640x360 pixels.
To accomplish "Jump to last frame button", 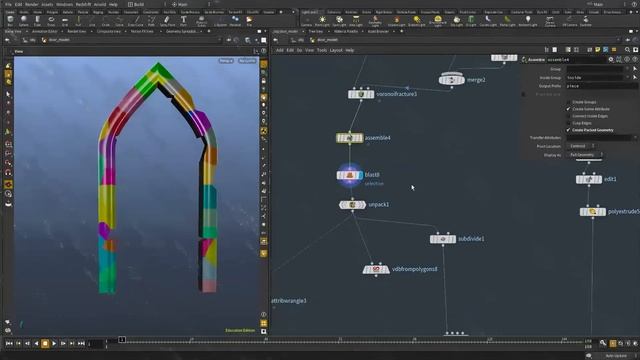I will [81, 344].
